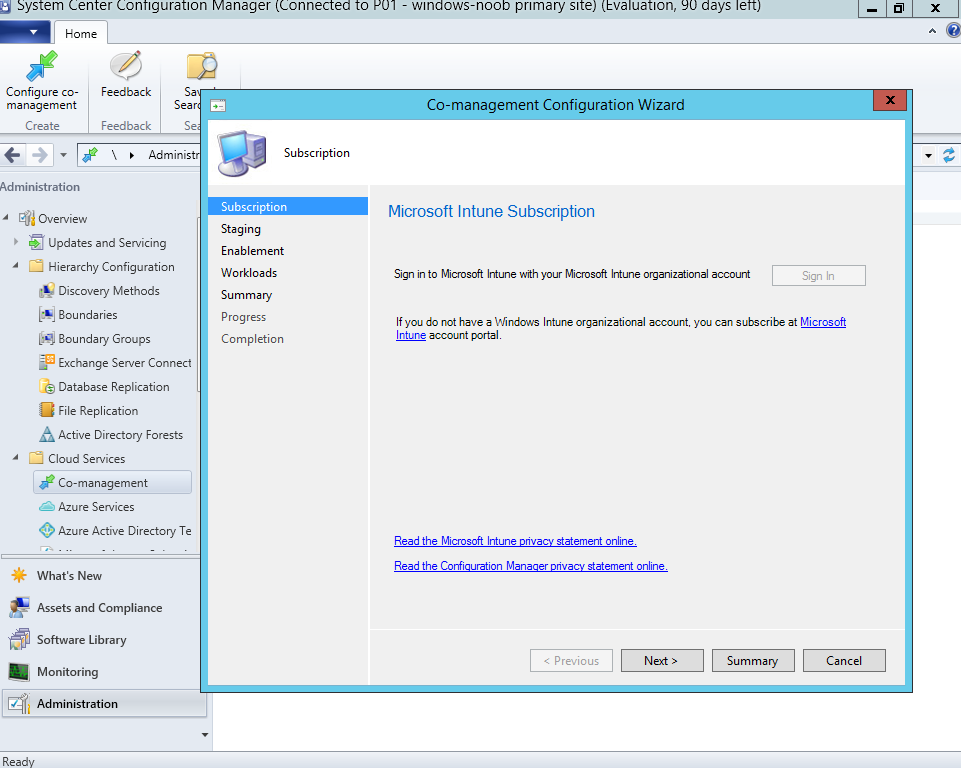Click the Ready status bar text

click(x=18, y=761)
